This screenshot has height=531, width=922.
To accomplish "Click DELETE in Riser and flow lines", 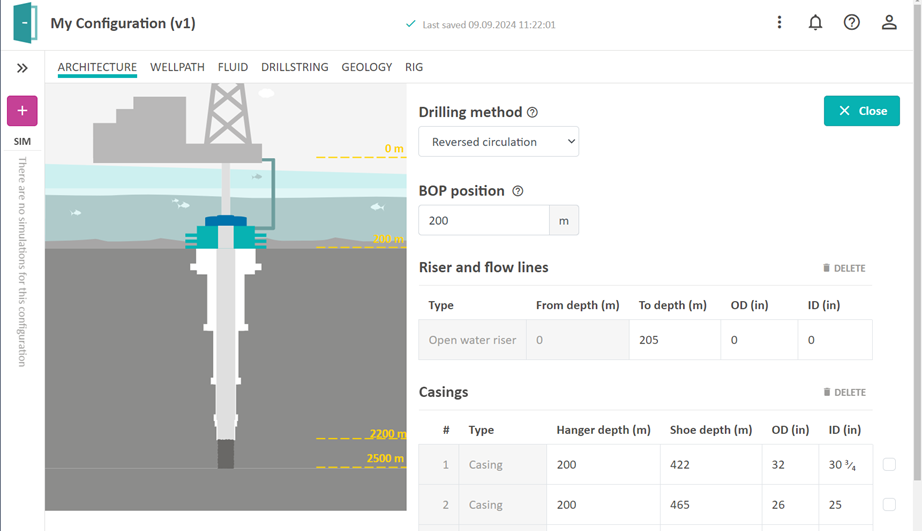I will coord(844,268).
